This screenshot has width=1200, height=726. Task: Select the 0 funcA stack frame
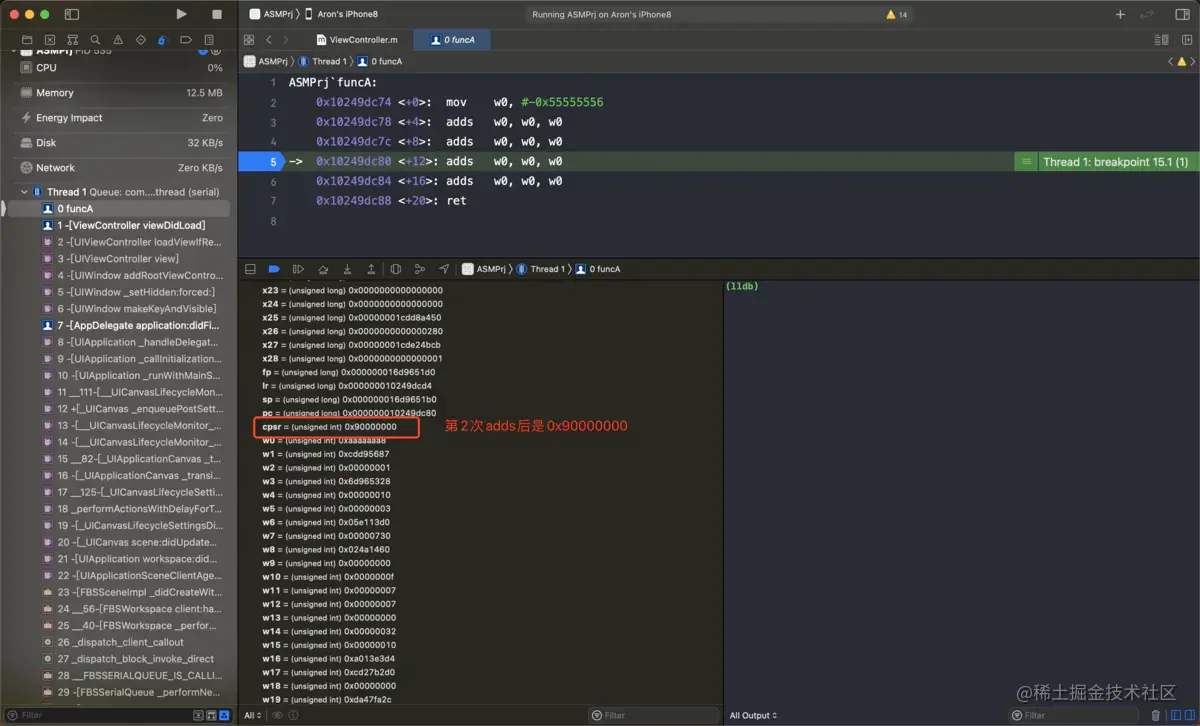pos(118,209)
